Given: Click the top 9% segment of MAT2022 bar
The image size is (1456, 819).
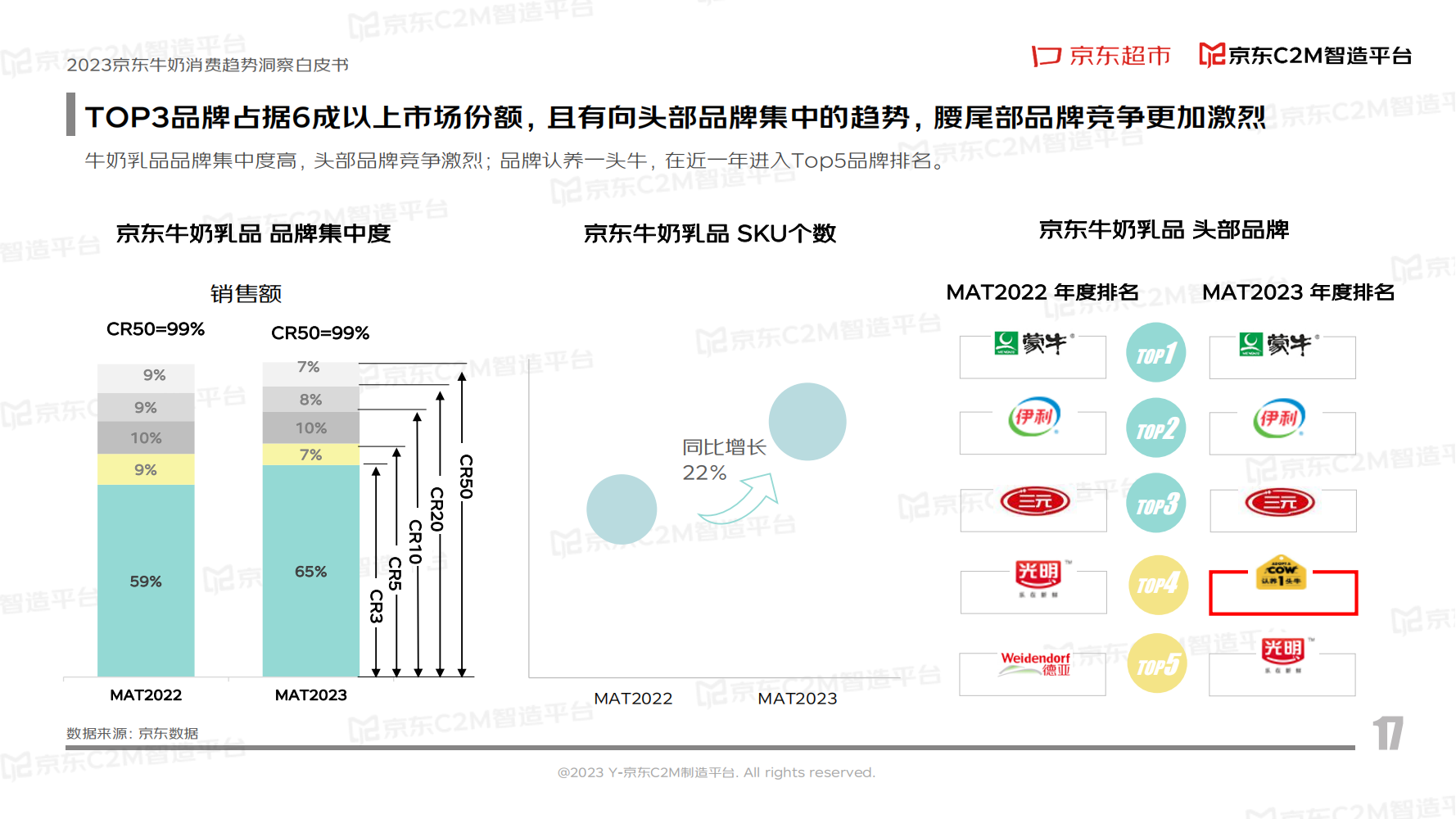Looking at the screenshot, I should [146, 378].
